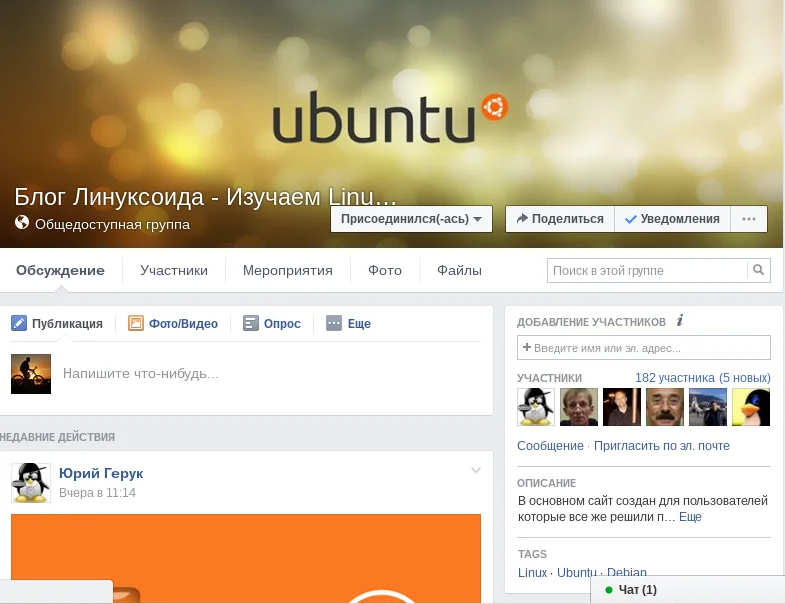The image size is (785, 604).
Task: Open the Фото tab
Action: coord(385,270)
